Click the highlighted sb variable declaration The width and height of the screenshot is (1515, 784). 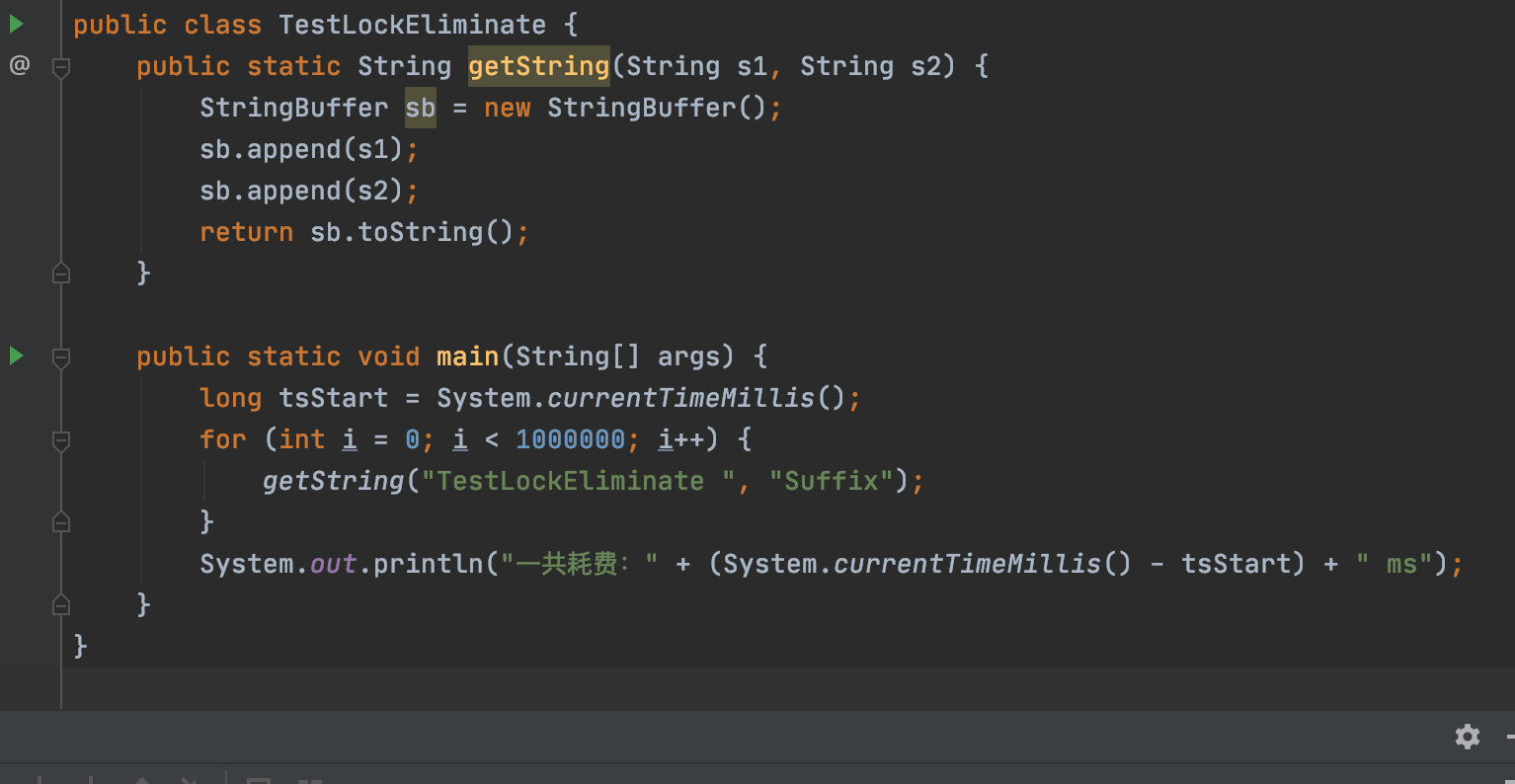click(x=421, y=108)
